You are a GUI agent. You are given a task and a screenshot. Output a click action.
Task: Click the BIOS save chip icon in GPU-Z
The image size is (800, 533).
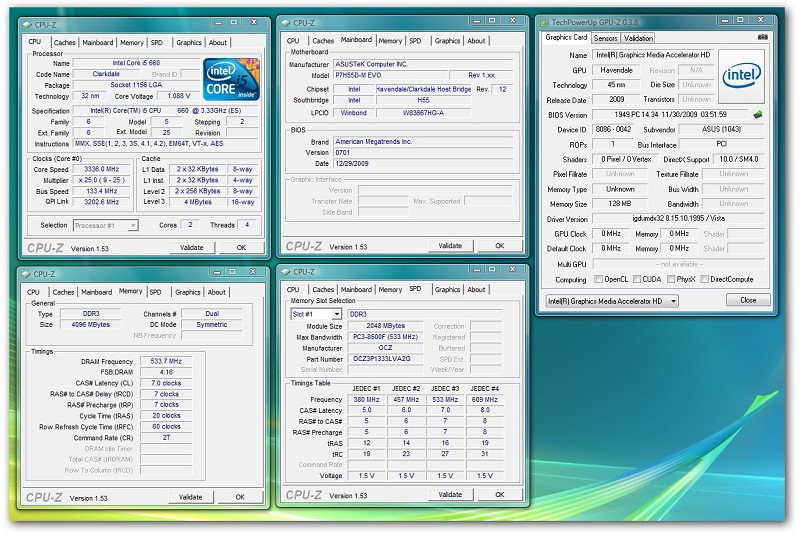pos(758,115)
